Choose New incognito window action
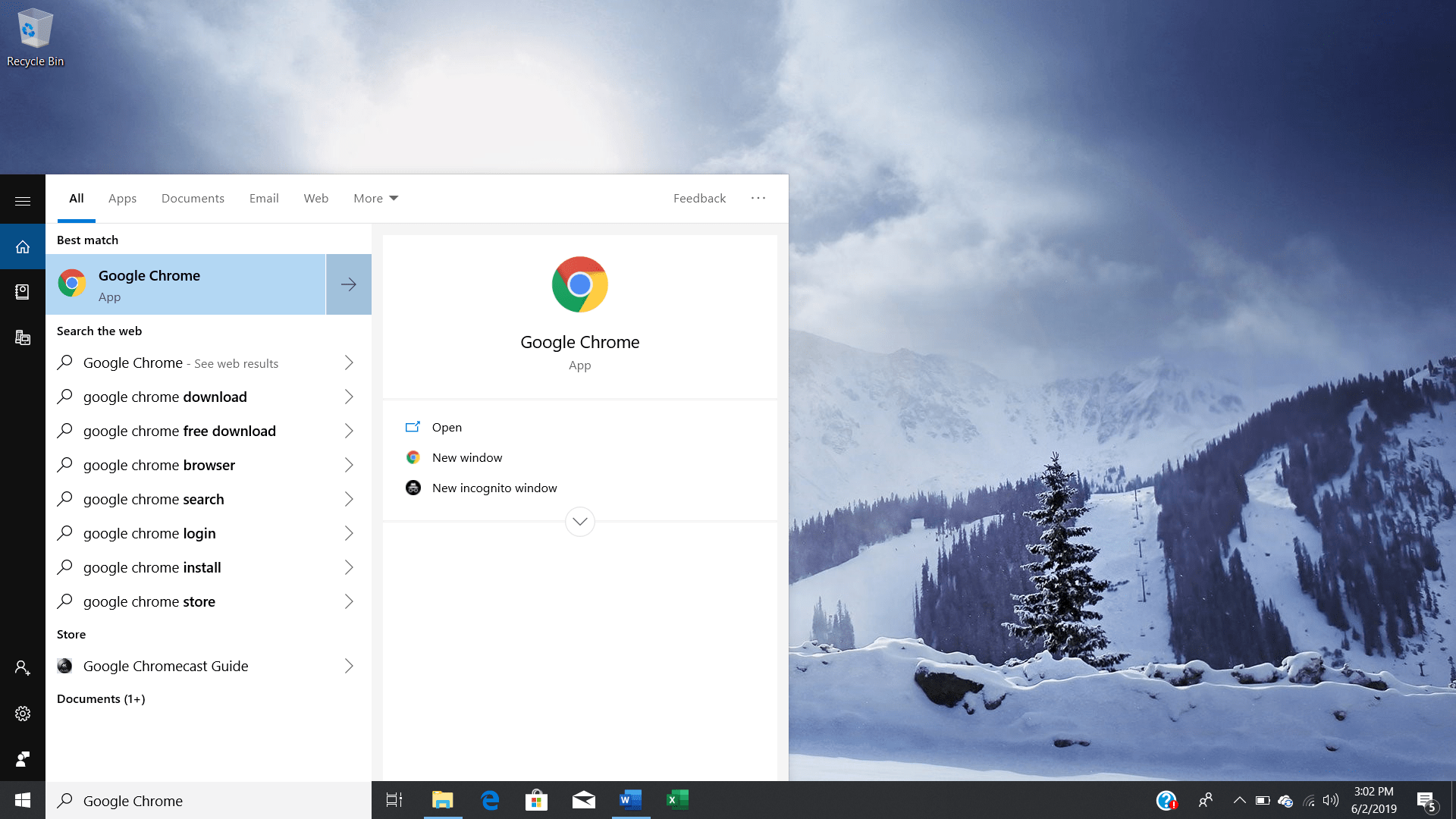 [580, 488]
